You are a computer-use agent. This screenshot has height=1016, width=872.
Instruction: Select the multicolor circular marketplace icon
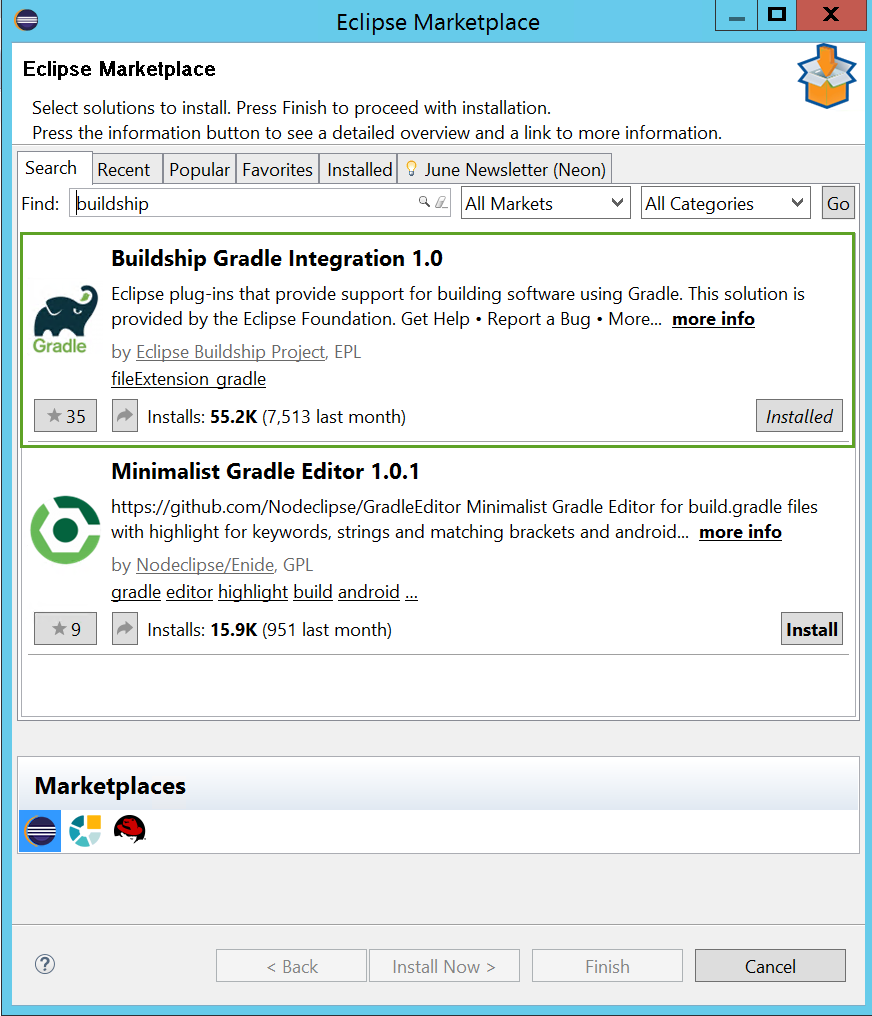tap(85, 831)
